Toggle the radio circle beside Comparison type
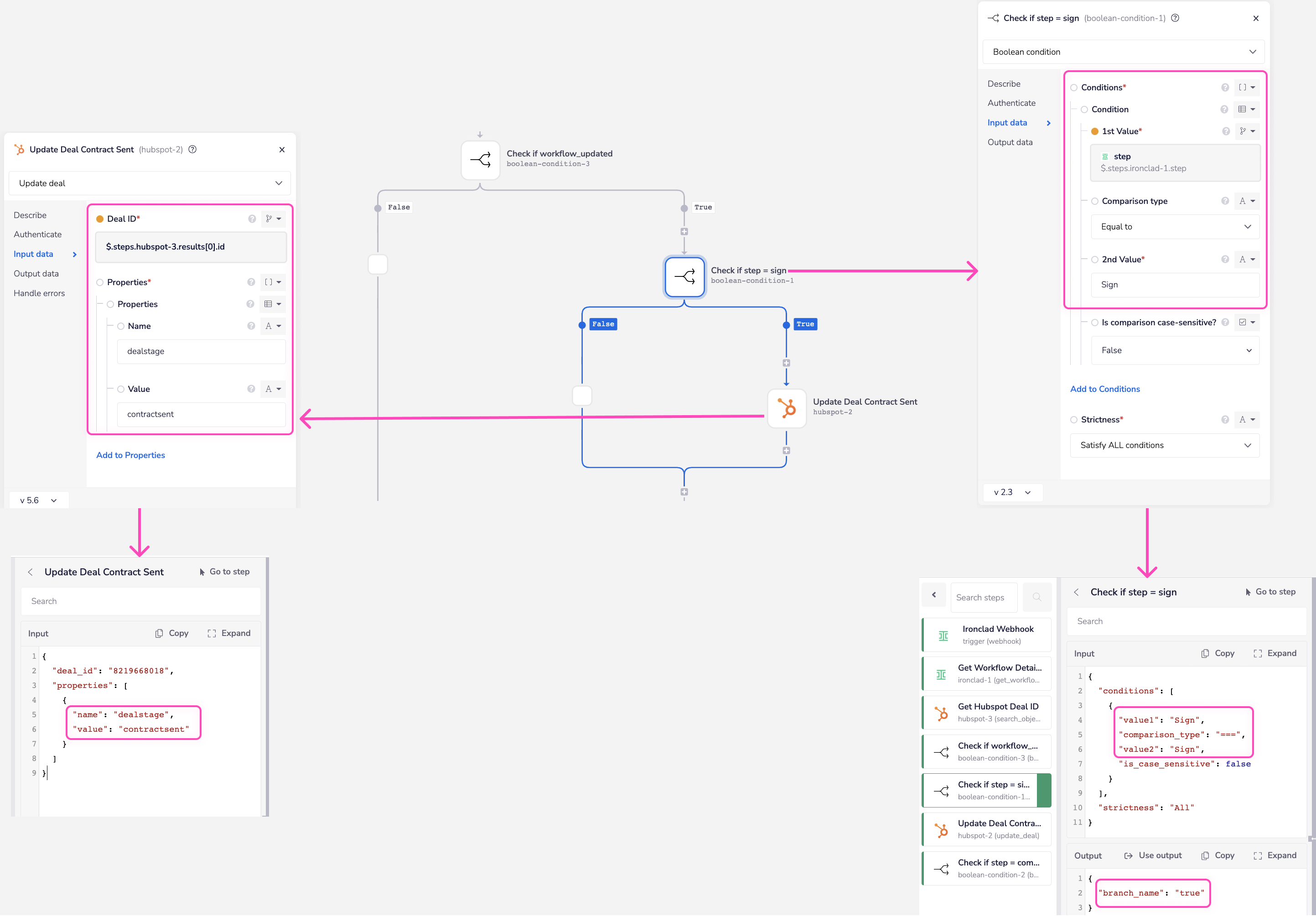Image resolution: width=1316 pixels, height=917 pixels. 1094,201
